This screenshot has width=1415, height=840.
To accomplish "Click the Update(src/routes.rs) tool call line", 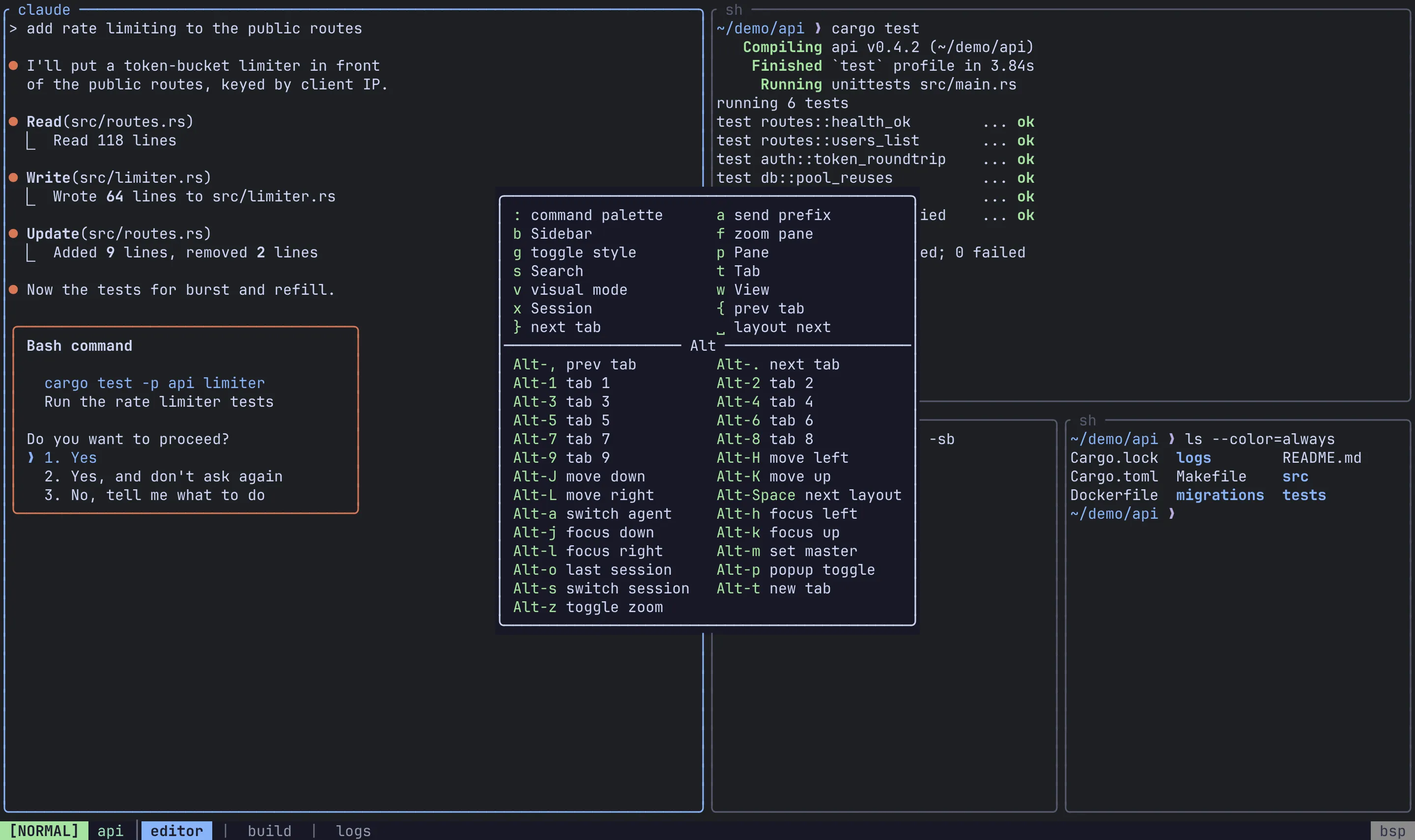I will pos(119,234).
